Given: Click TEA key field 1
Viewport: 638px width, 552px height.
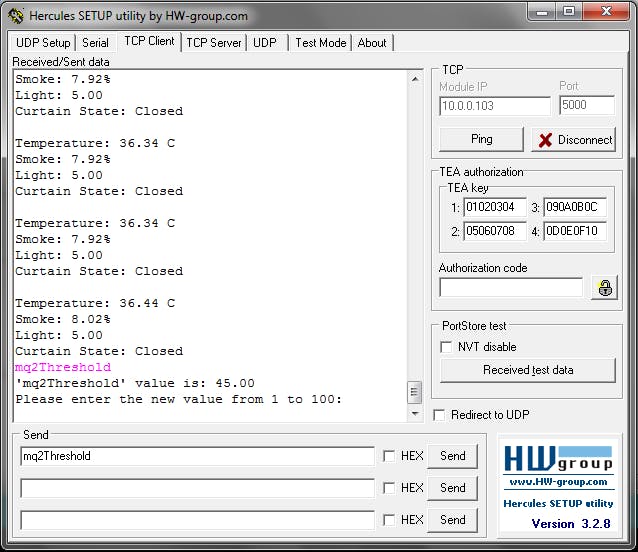Looking at the screenshot, I should (495, 207).
